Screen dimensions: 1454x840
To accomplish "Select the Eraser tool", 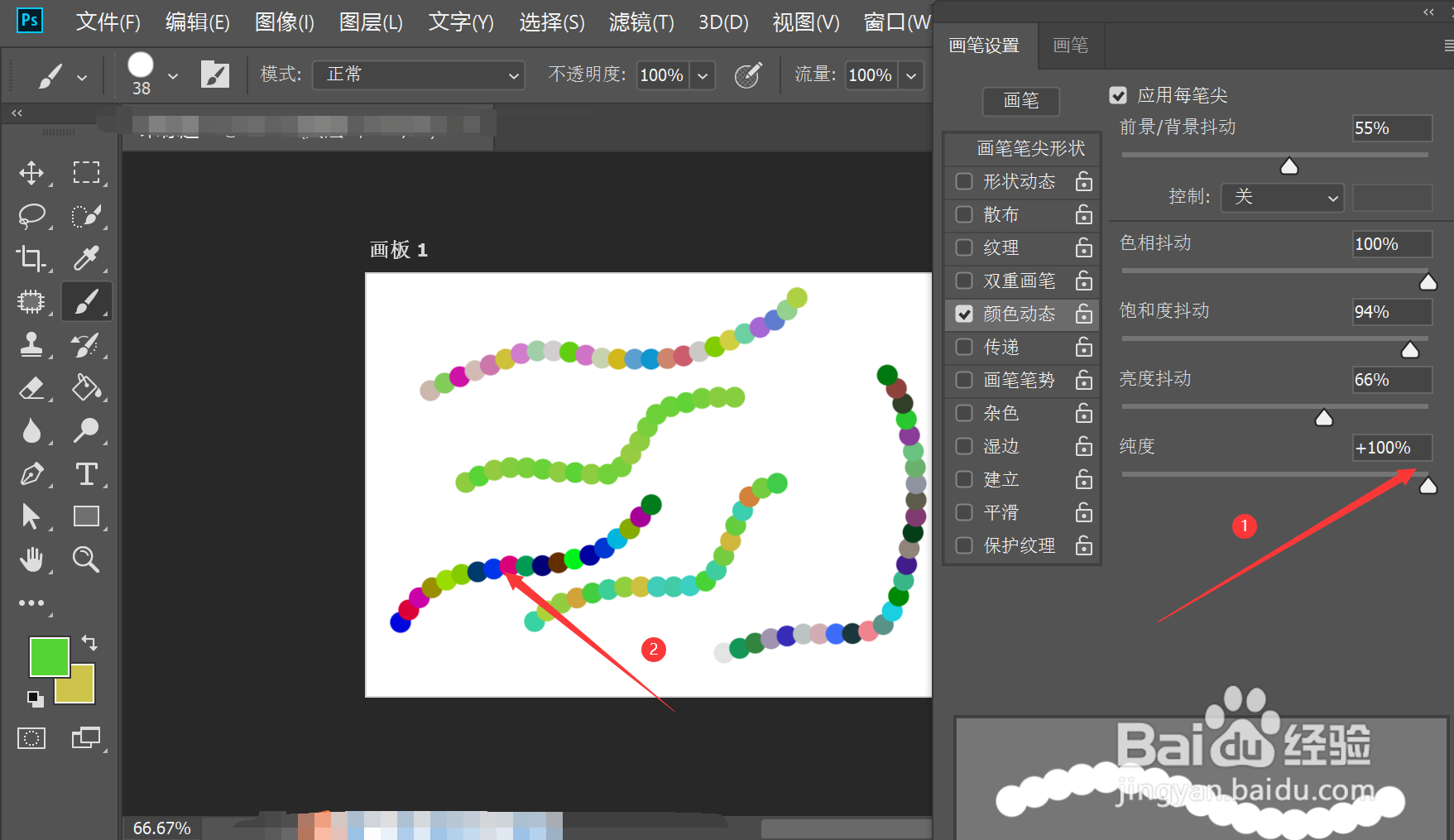I will tap(31, 387).
